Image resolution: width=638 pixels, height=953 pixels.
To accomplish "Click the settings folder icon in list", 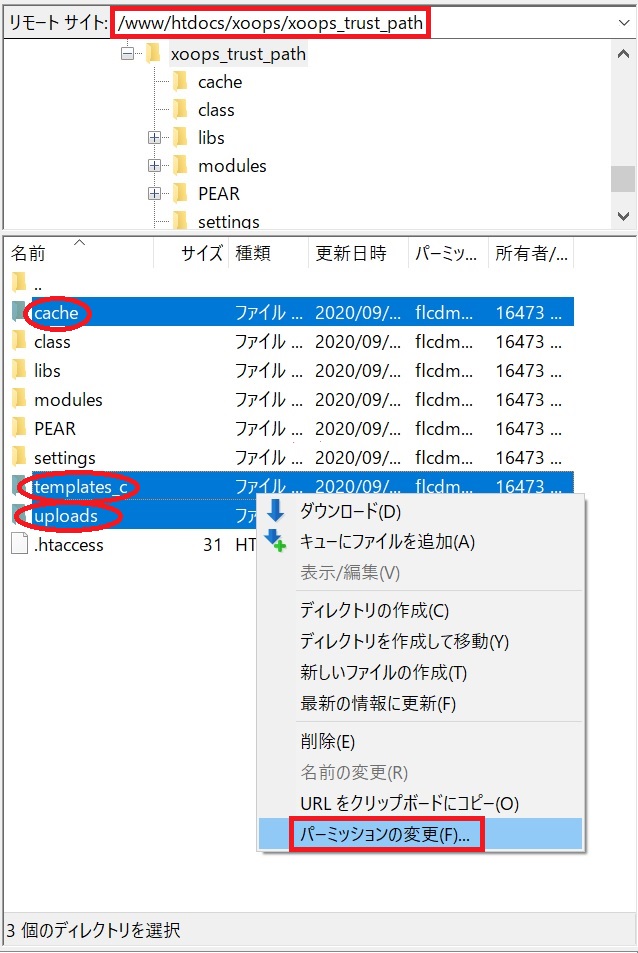I will click(19, 457).
